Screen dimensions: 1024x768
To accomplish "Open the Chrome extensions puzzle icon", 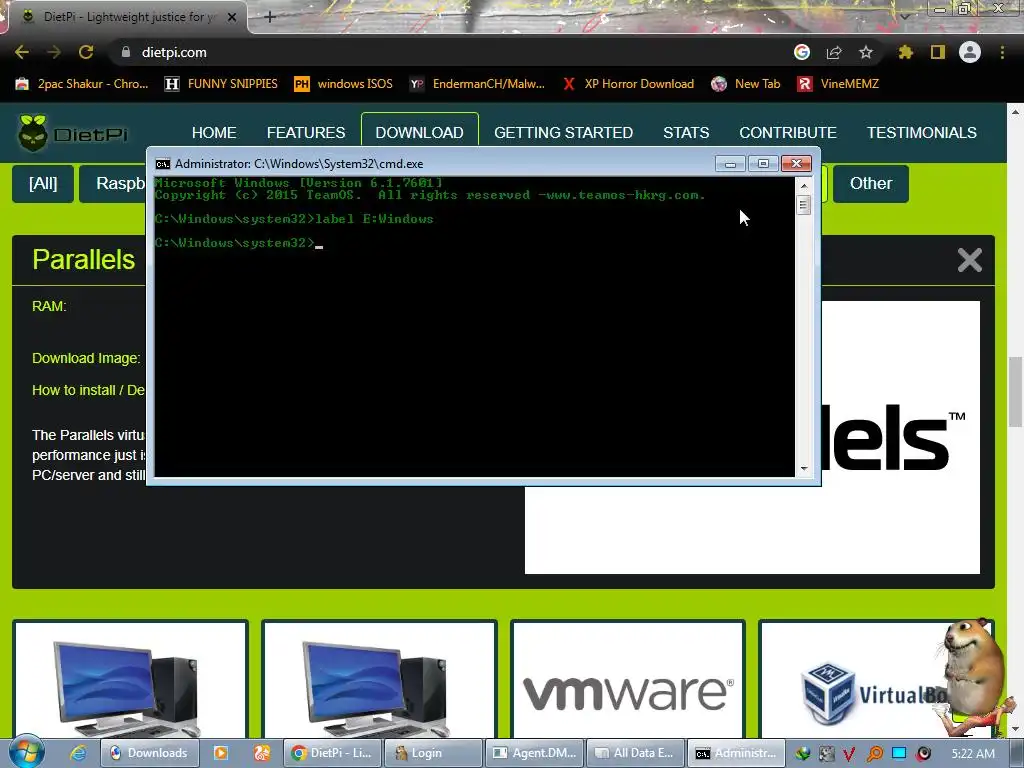I will point(906,52).
